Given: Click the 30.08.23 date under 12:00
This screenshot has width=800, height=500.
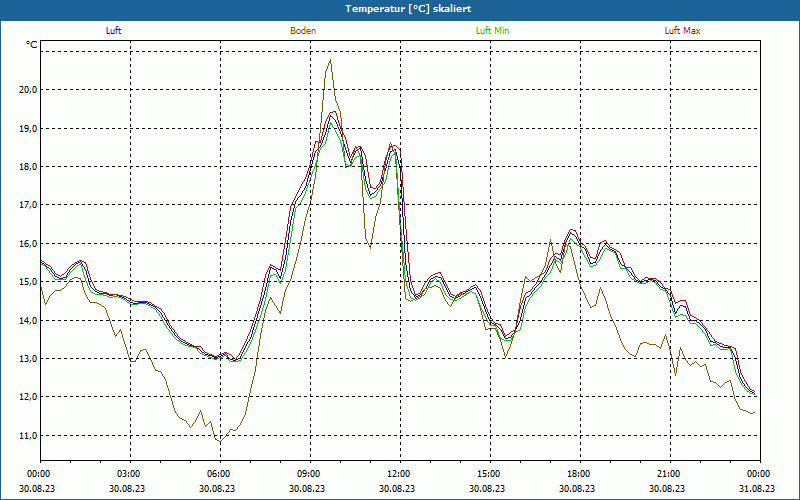Looking at the screenshot, I should pos(397,488).
